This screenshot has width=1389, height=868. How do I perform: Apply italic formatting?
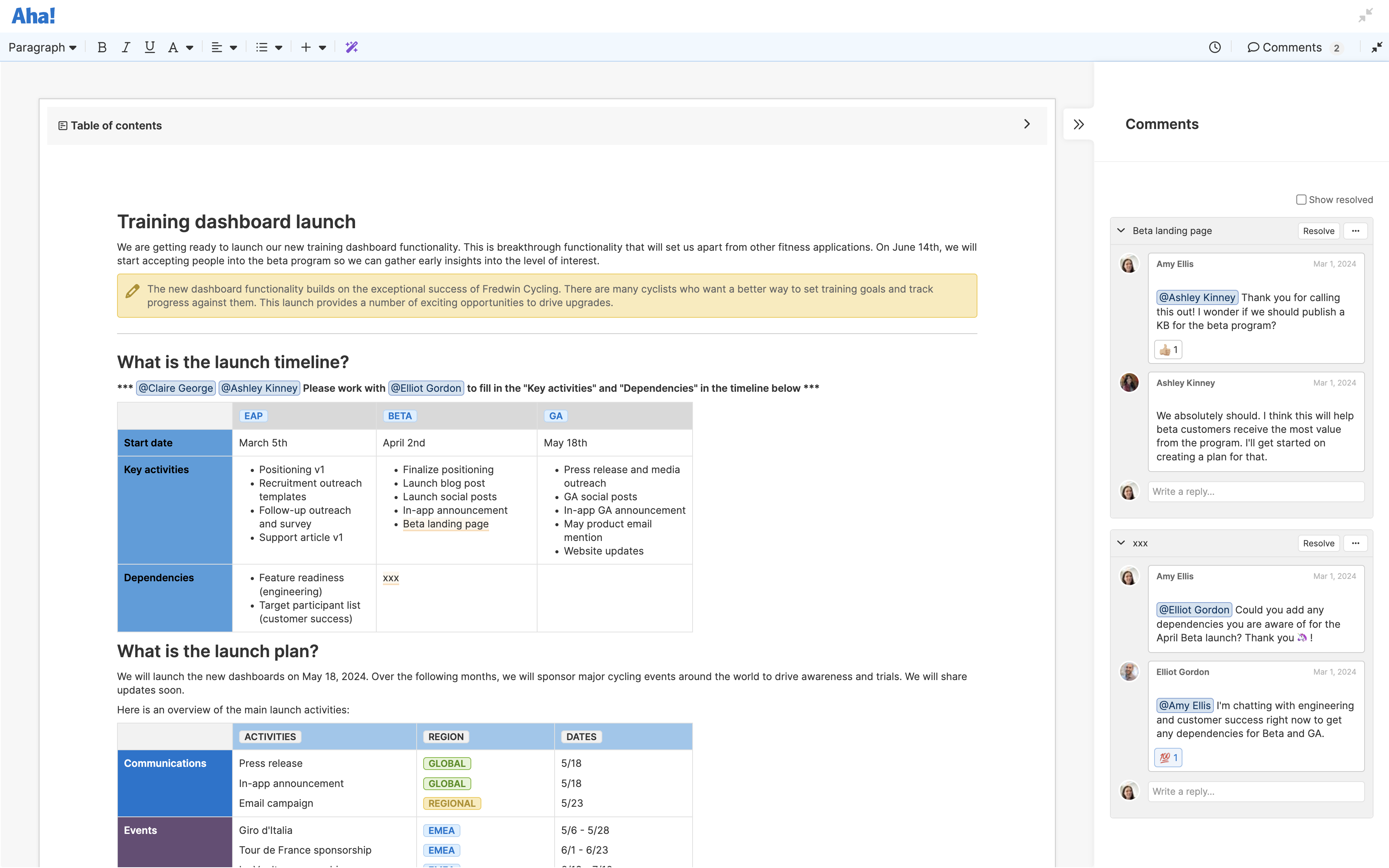(x=126, y=47)
